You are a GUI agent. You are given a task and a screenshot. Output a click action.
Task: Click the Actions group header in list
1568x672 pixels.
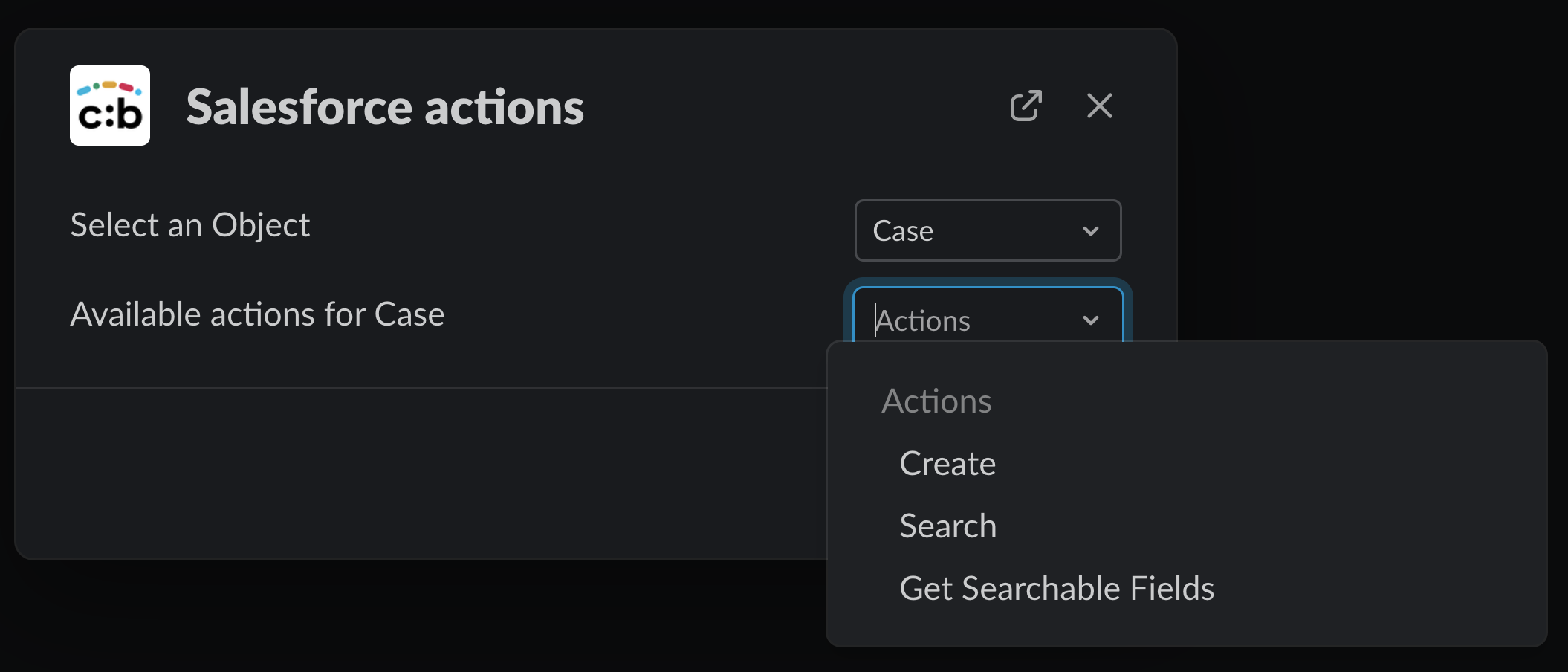(936, 401)
